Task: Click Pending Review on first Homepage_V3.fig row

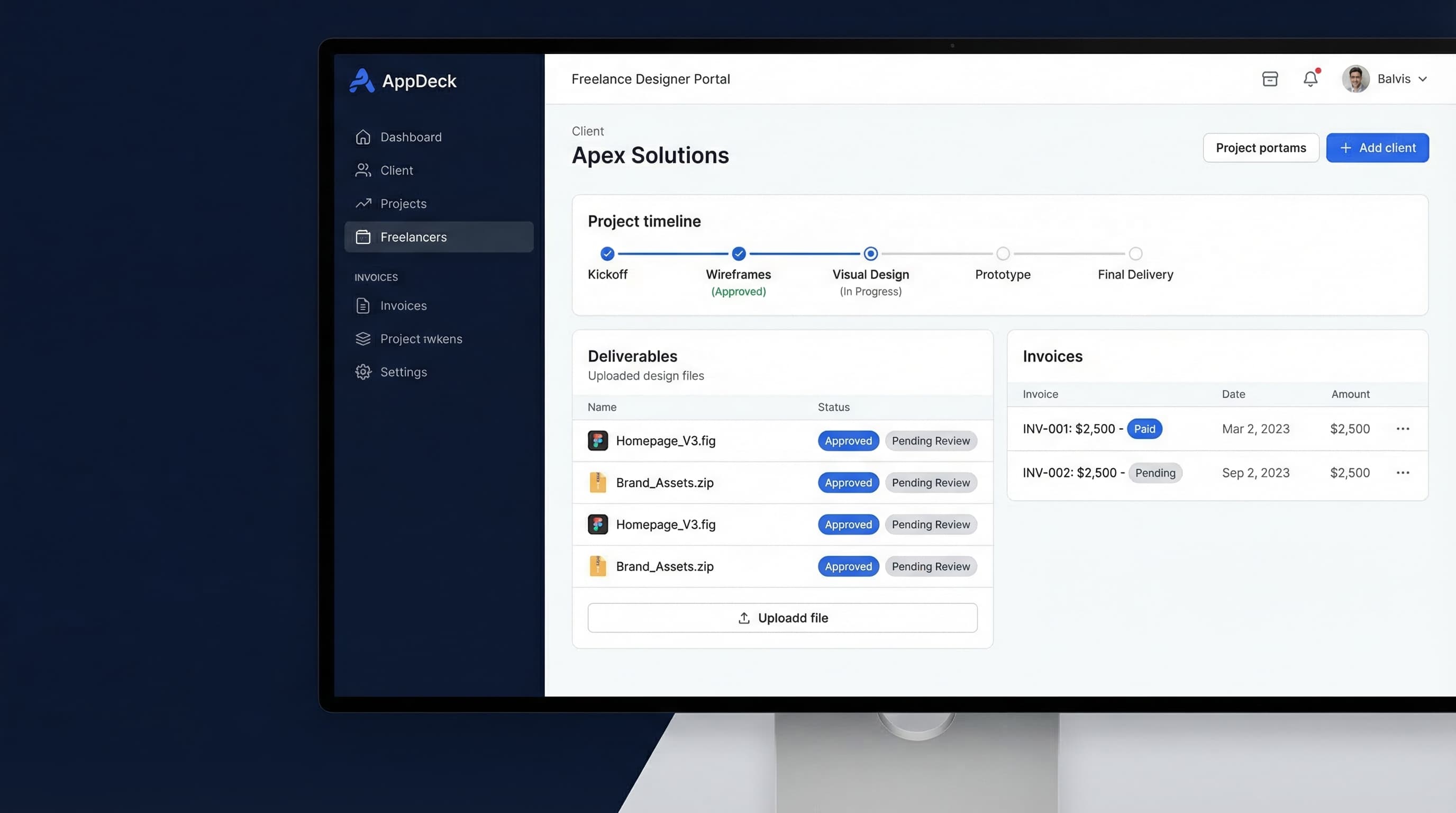Action: [x=931, y=440]
